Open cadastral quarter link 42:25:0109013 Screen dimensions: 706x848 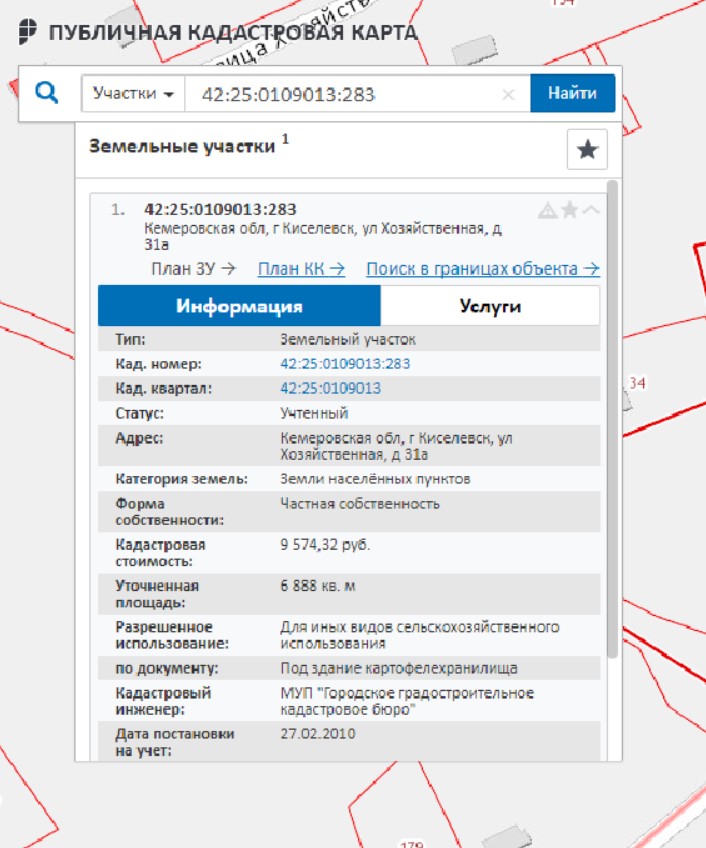pyautogui.click(x=331, y=388)
